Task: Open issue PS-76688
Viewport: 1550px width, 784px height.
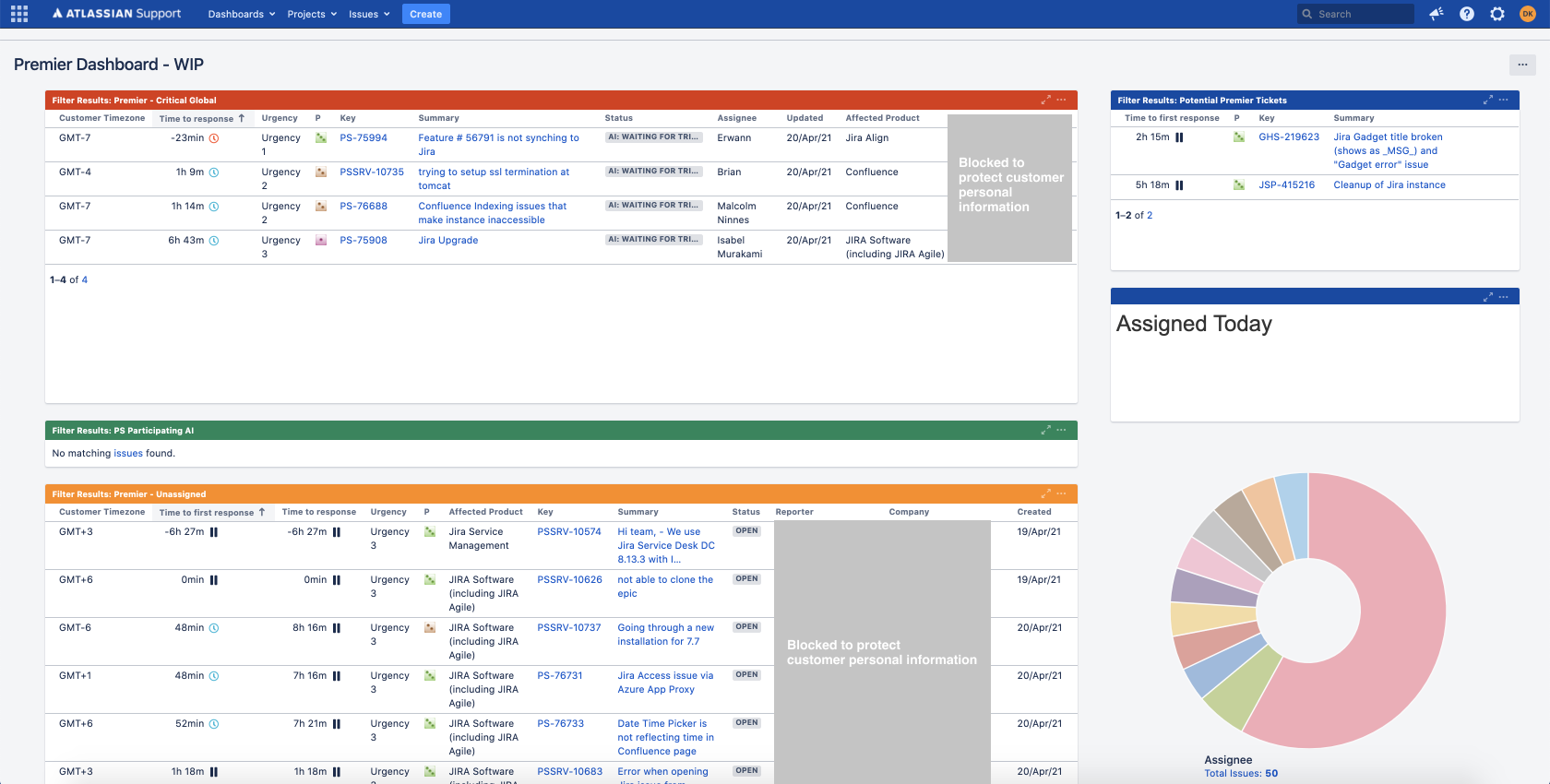Action: click(364, 207)
